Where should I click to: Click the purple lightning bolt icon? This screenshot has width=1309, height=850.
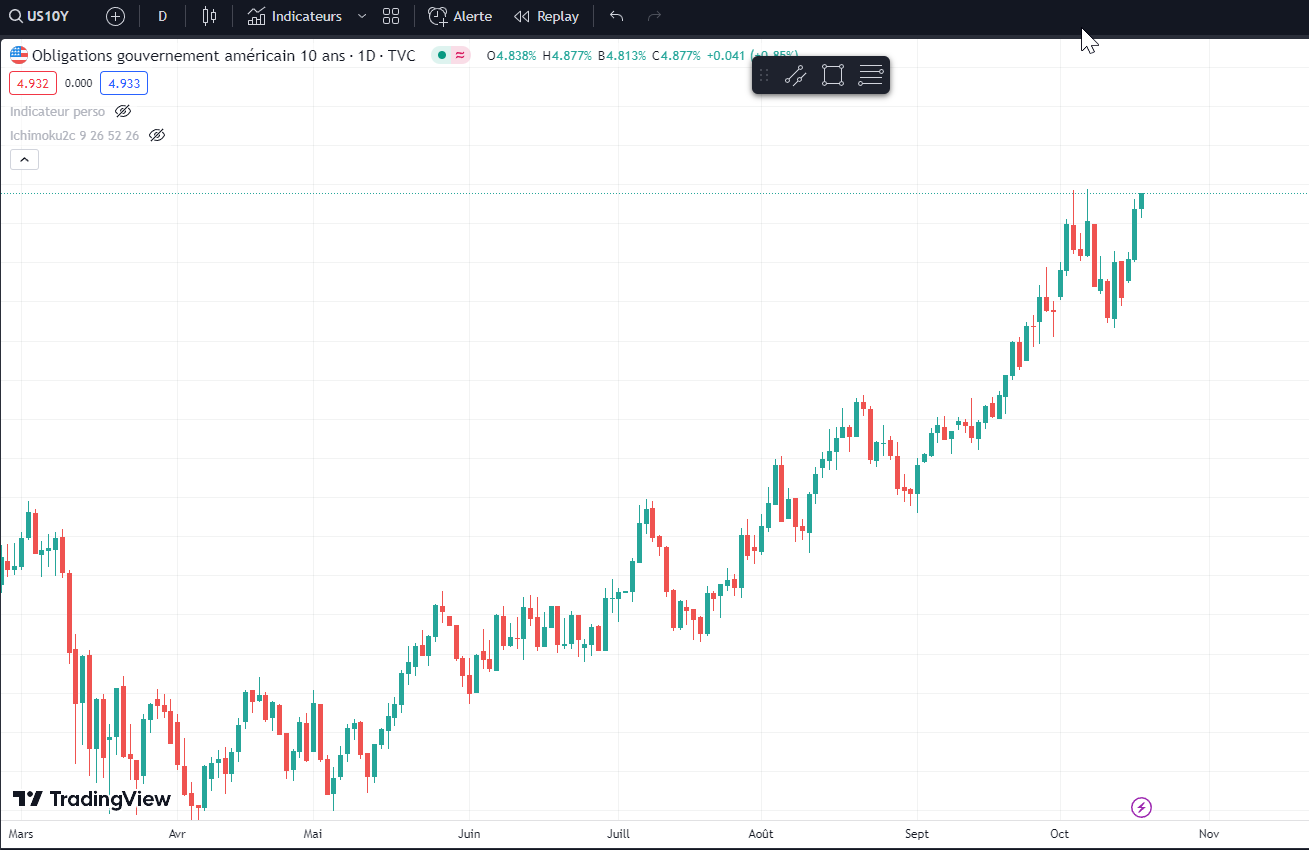click(1142, 807)
